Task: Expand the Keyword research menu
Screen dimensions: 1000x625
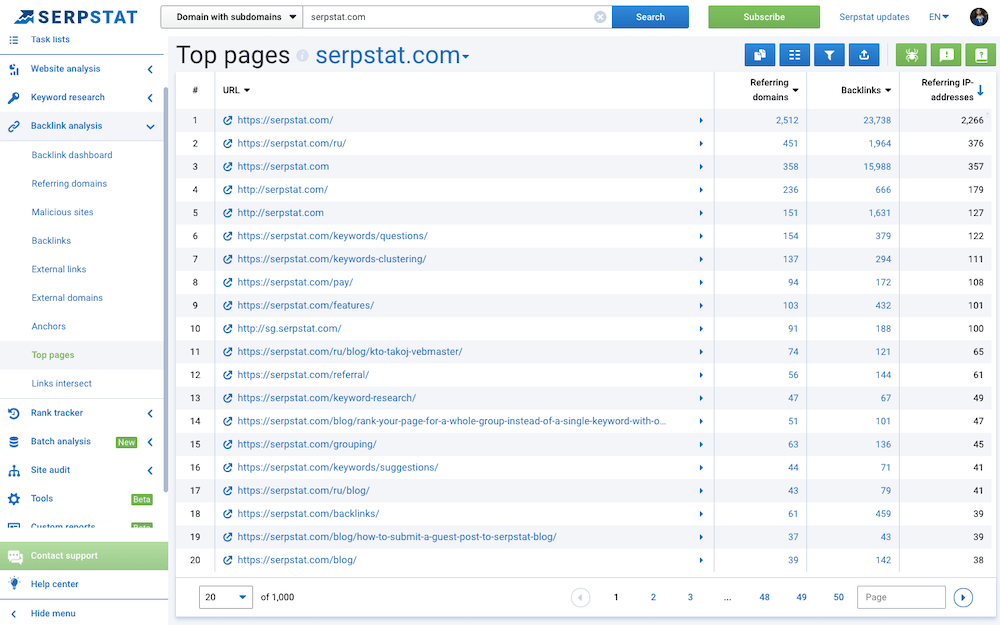Action: (x=150, y=98)
